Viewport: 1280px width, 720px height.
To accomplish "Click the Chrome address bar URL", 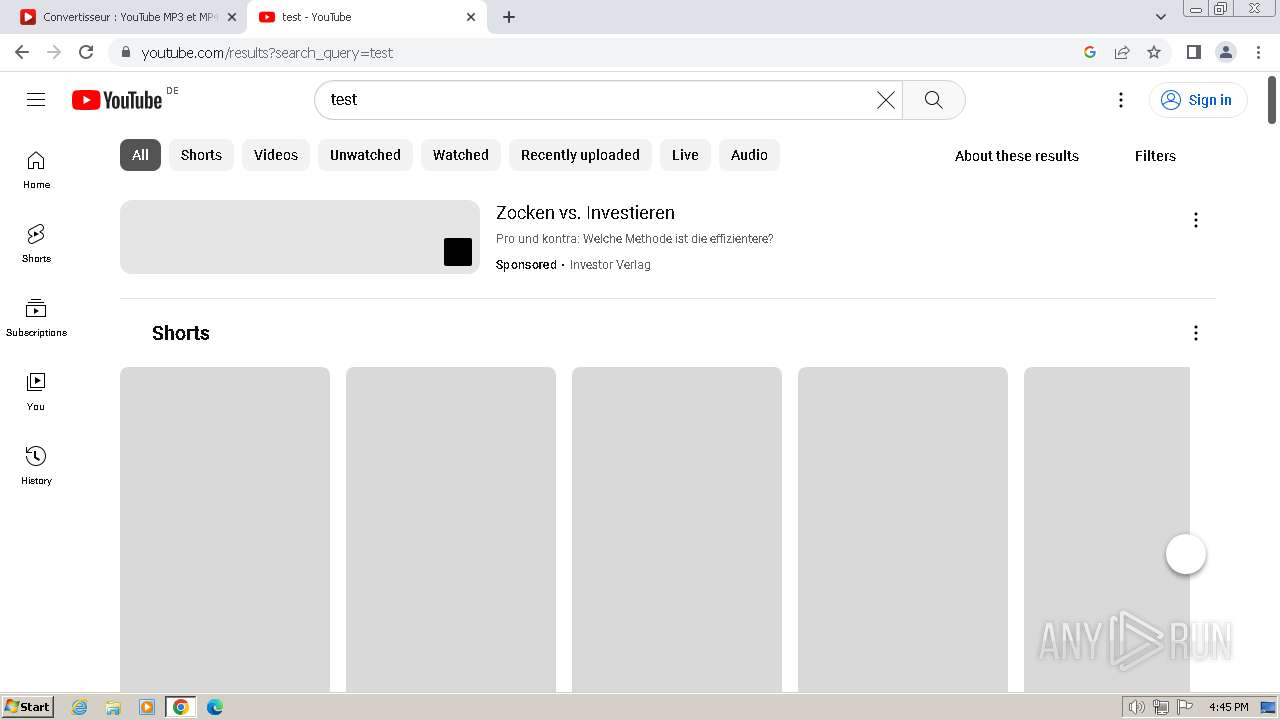I will click(x=267, y=52).
